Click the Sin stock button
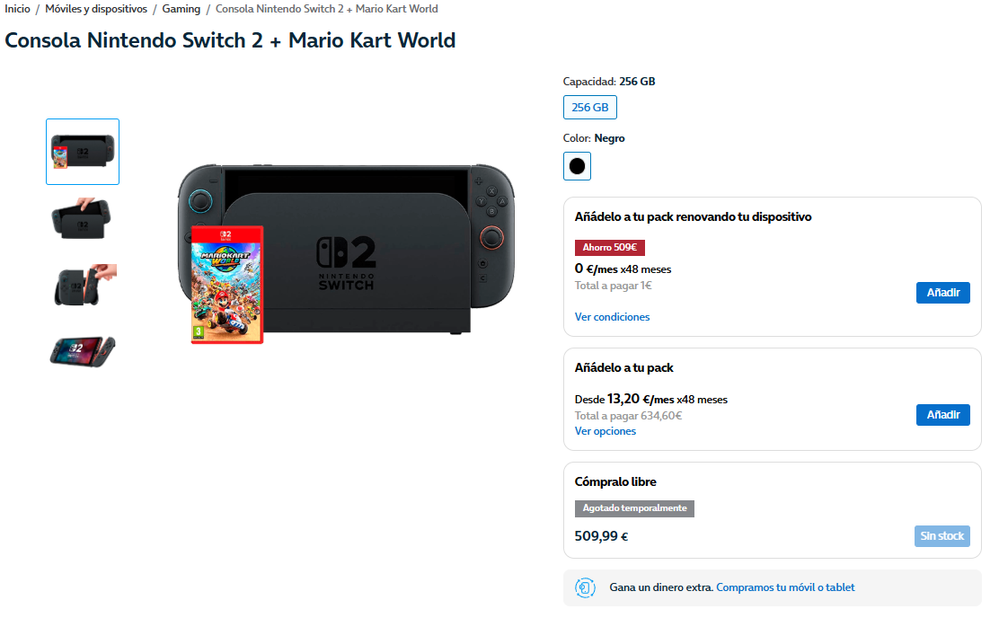This screenshot has width=999, height=617. click(942, 536)
